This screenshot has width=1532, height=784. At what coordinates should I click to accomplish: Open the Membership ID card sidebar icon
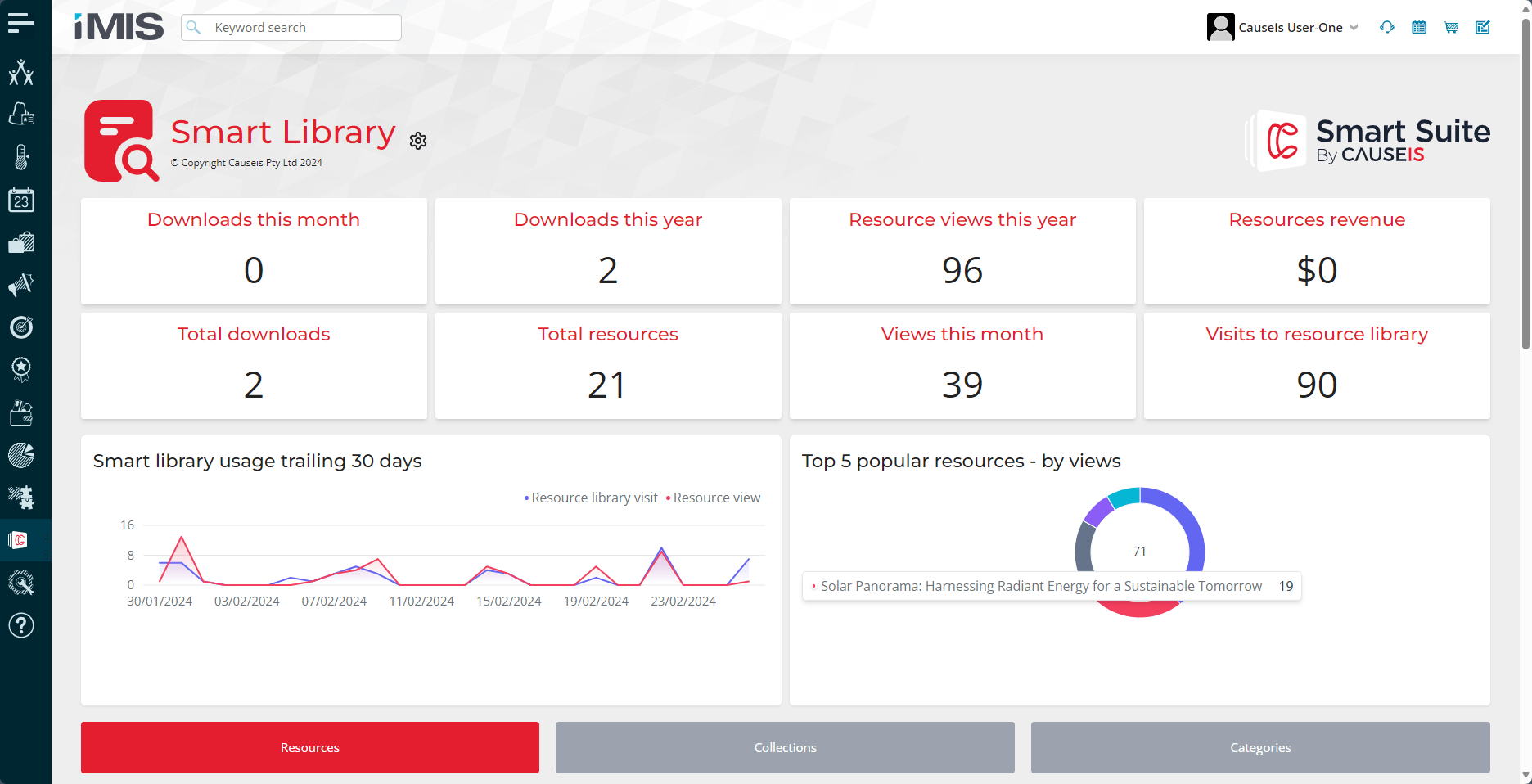pyautogui.click(x=21, y=114)
